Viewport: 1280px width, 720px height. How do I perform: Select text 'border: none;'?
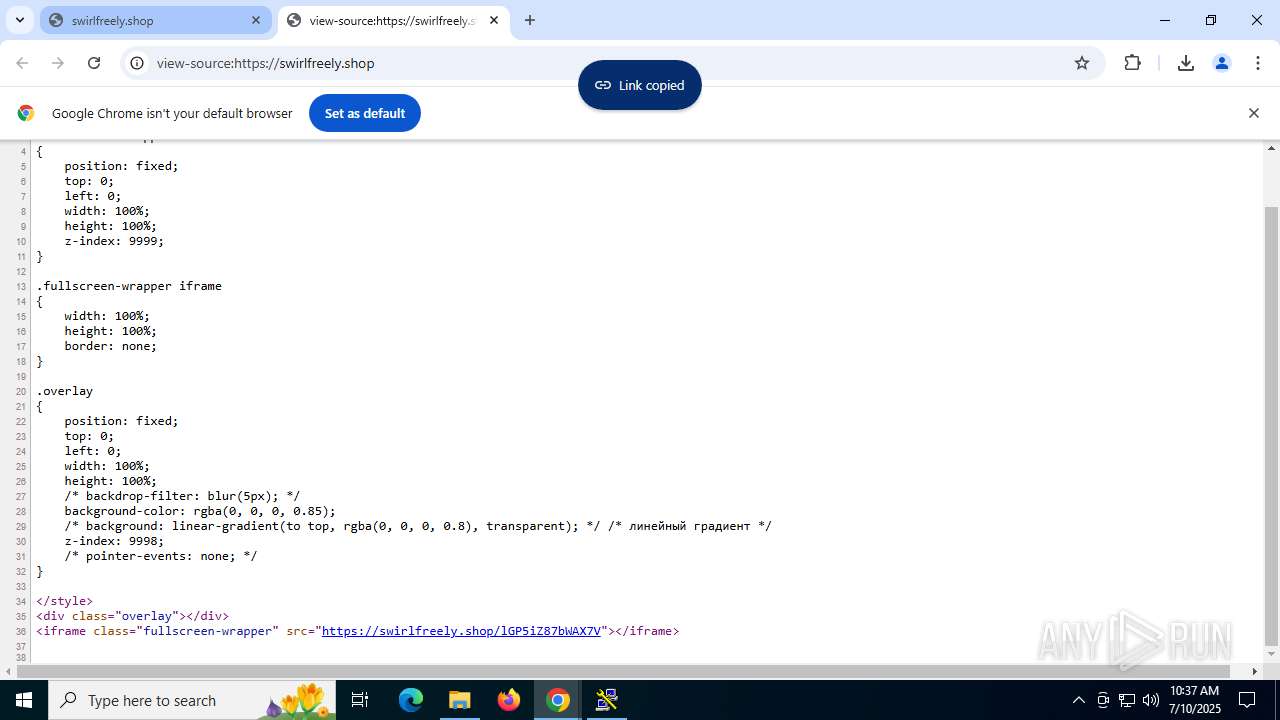tap(111, 346)
